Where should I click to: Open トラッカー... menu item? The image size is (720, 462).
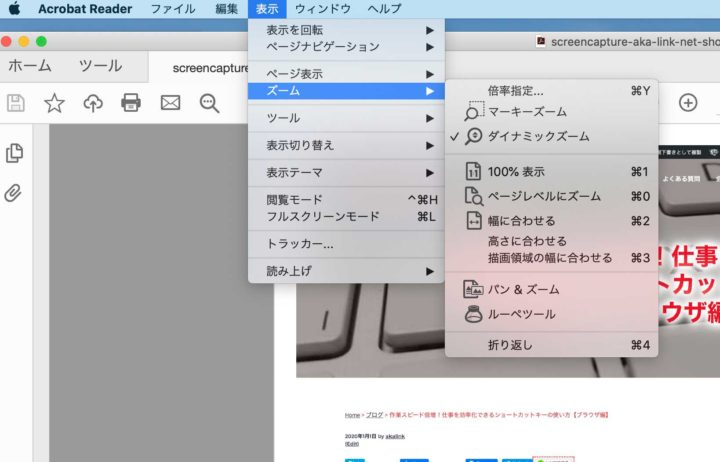click(x=346, y=244)
